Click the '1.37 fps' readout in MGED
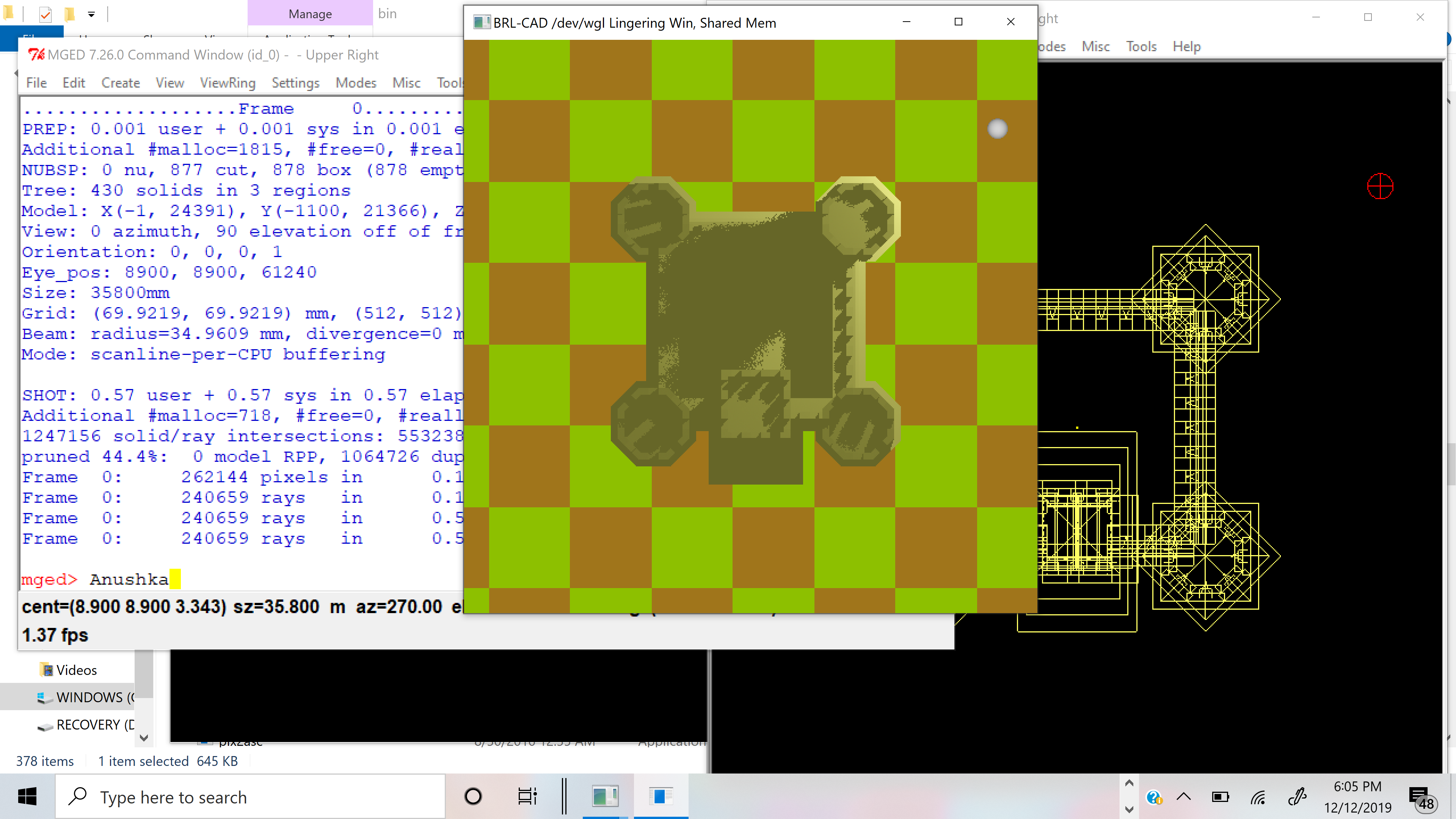1456x819 pixels. click(55, 635)
